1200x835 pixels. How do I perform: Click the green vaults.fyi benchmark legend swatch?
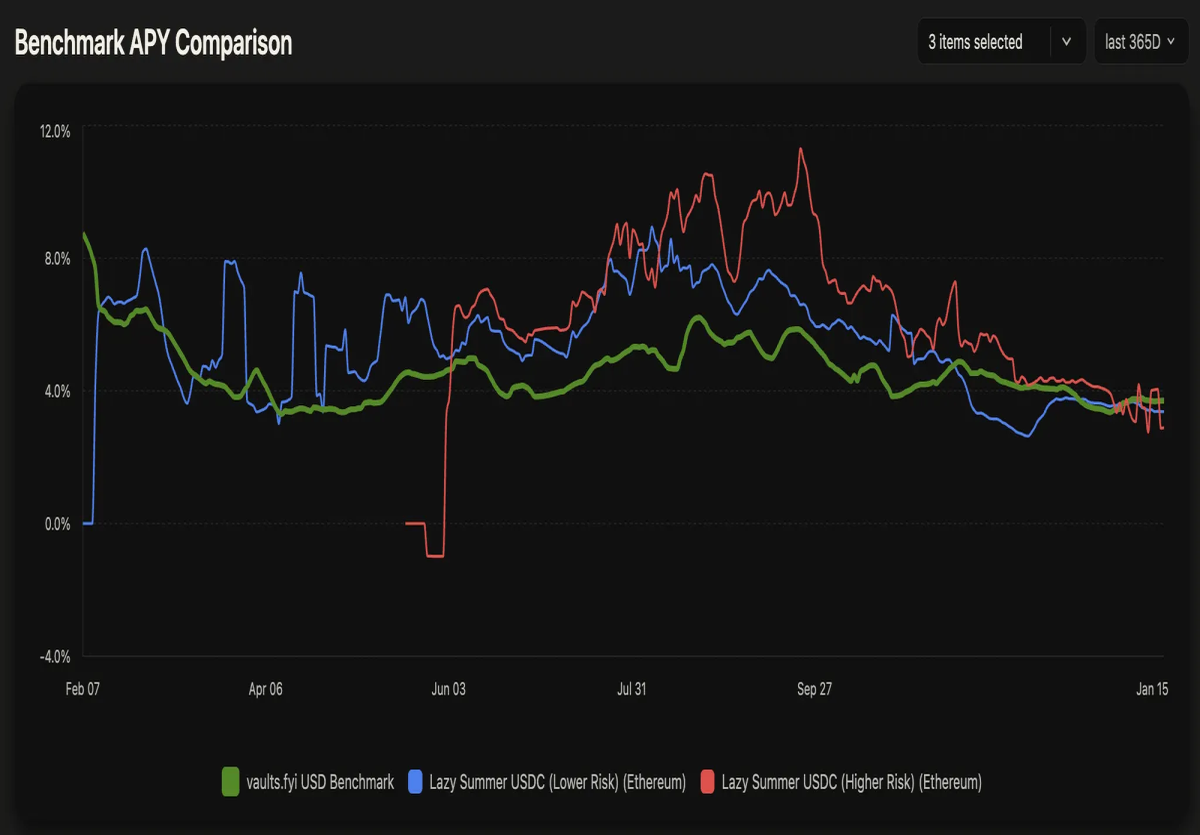click(x=230, y=782)
